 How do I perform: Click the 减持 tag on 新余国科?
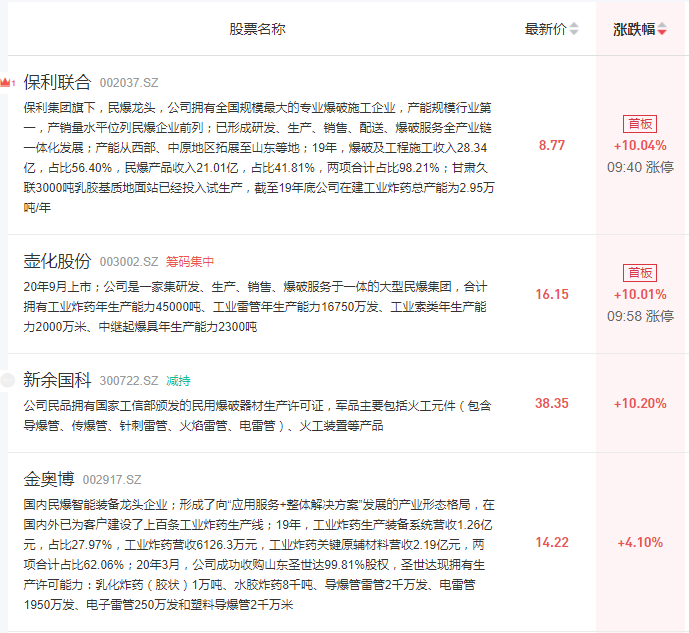[x=178, y=380]
